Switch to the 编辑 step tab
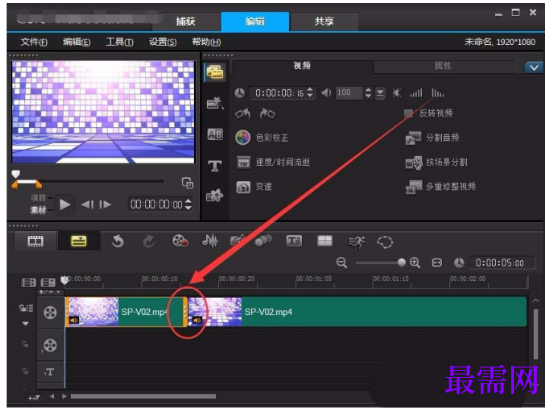The image size is (557, 411). point(255,22)
